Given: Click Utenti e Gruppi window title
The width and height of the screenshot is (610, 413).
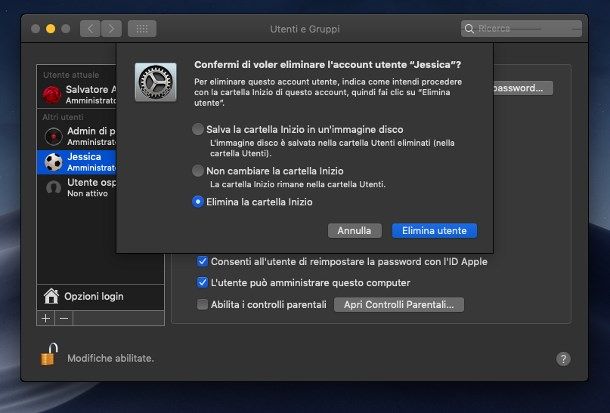Looking at the screenshot, I should point(305,29).
